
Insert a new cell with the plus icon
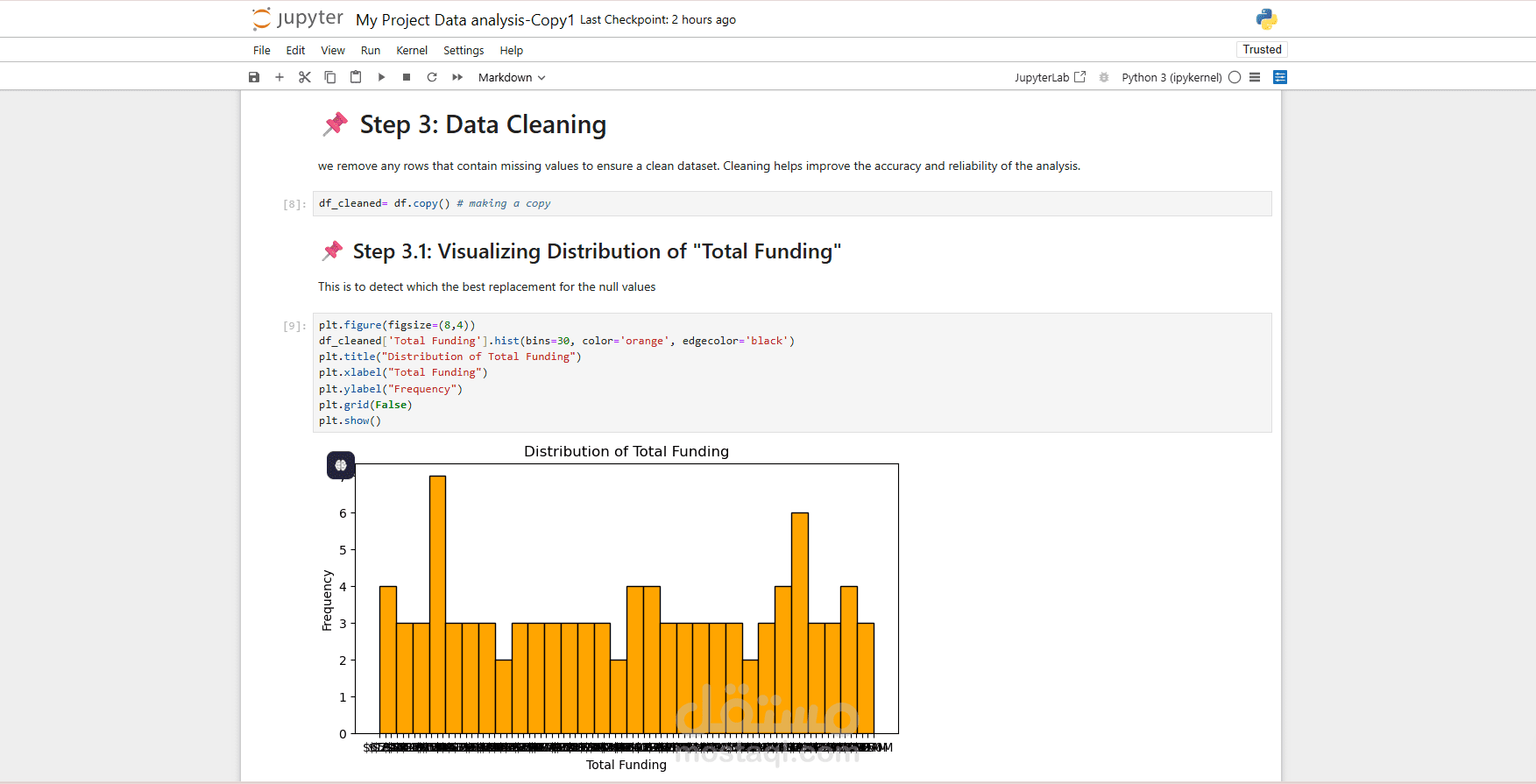tap(280, 77)
